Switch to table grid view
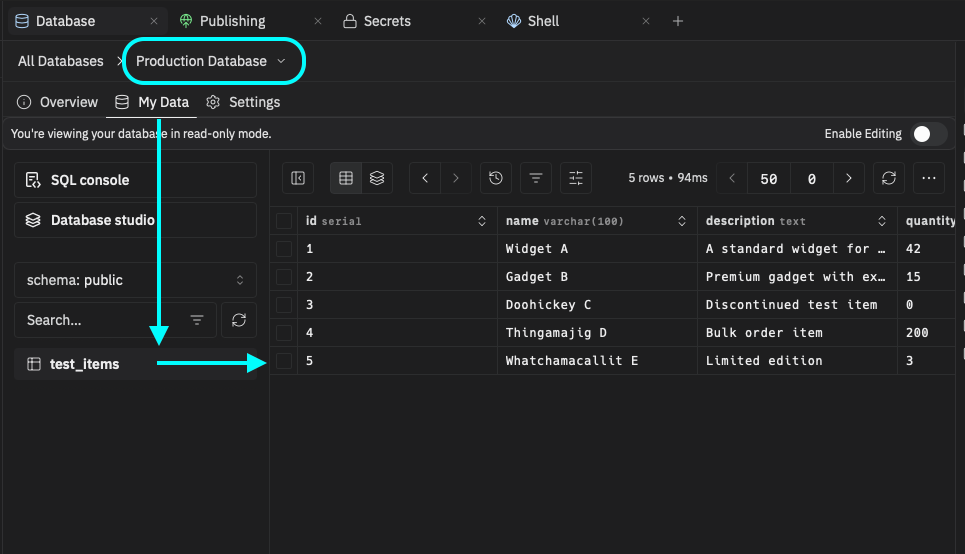This screenshot has height=554, width=965. 346,178
